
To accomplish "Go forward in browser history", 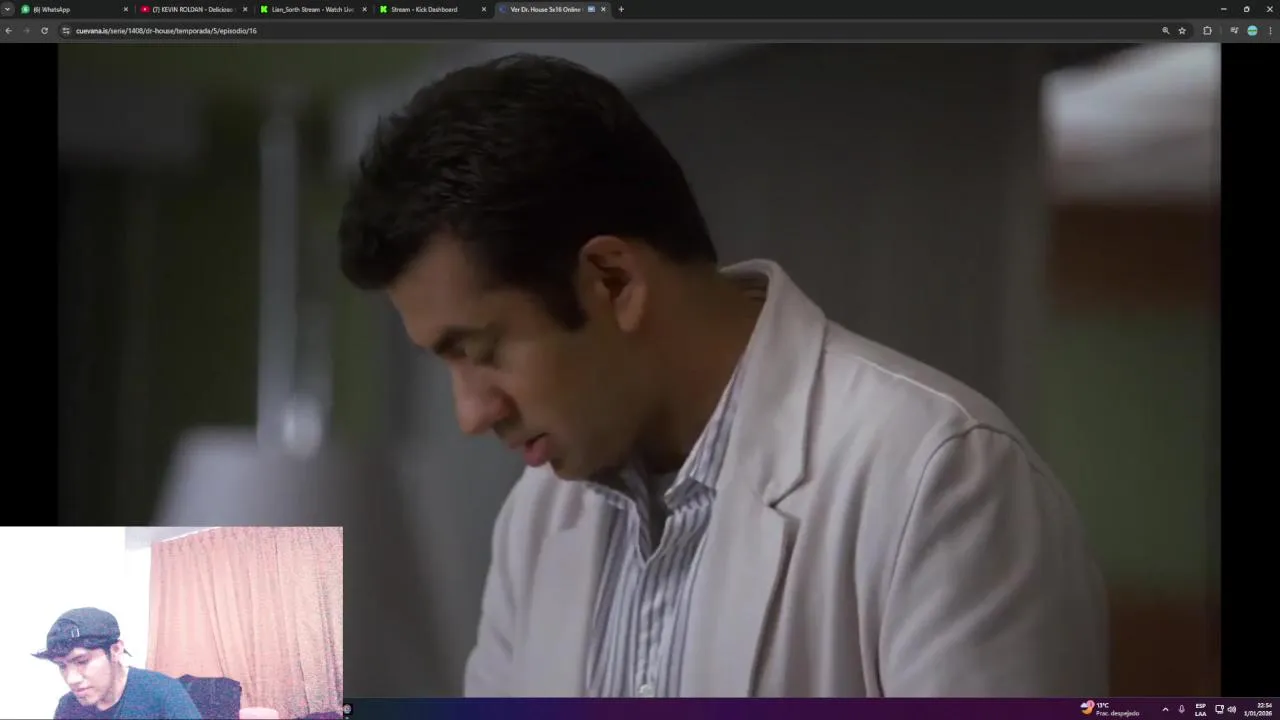I will click(26, 31).
